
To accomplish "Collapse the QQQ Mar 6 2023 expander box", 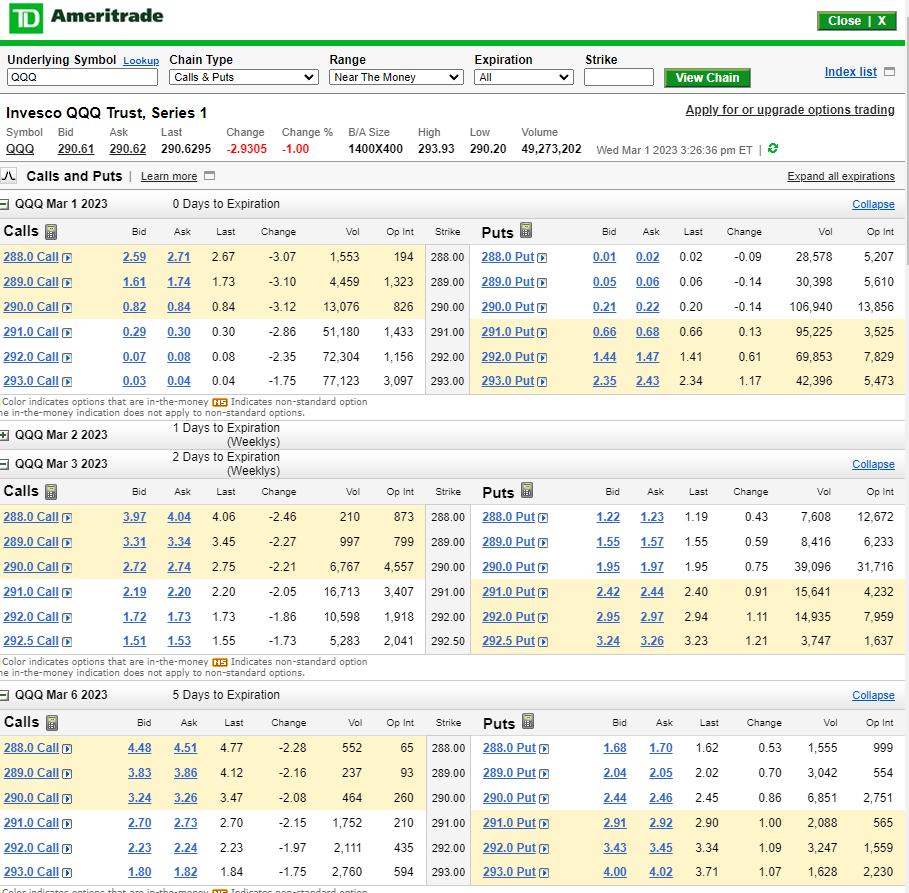I will pyautogui.click(x=4, y=695).
